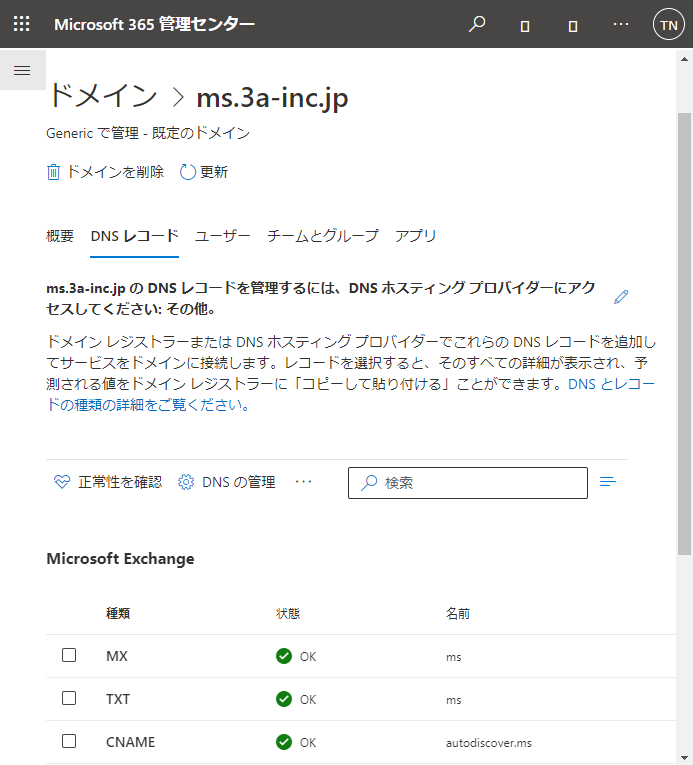Viewport: 693px width, 765px height.
Task: Open the toolbar more actions ellipsis
Action: (303, 482)
